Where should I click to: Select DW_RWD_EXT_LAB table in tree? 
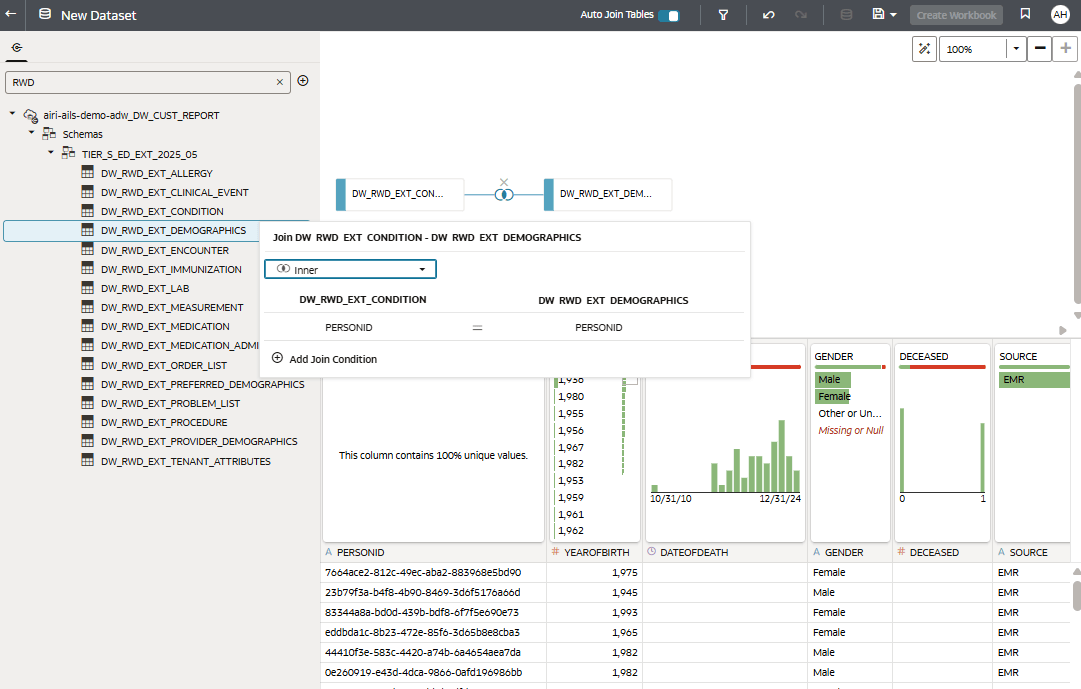145,288
